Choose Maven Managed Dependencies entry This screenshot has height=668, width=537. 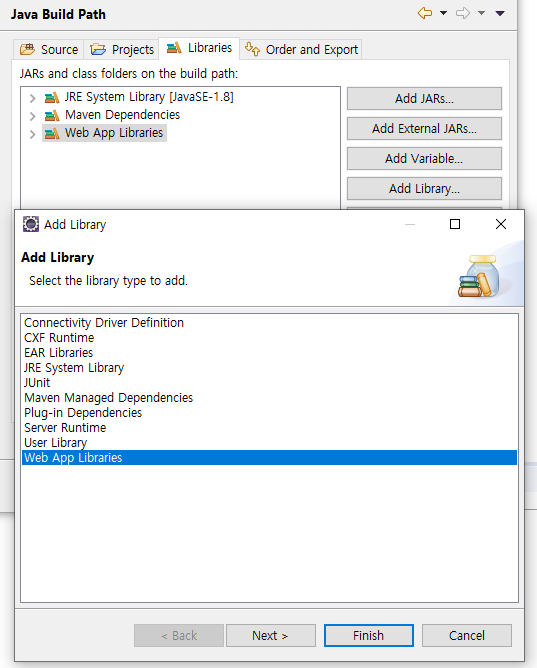click(x=269, y=397)
